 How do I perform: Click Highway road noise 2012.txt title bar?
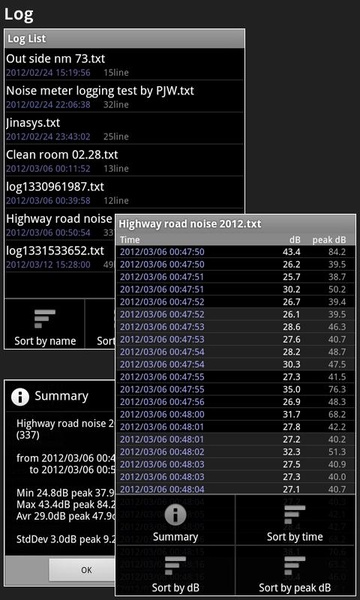click(x=235, y=224)
